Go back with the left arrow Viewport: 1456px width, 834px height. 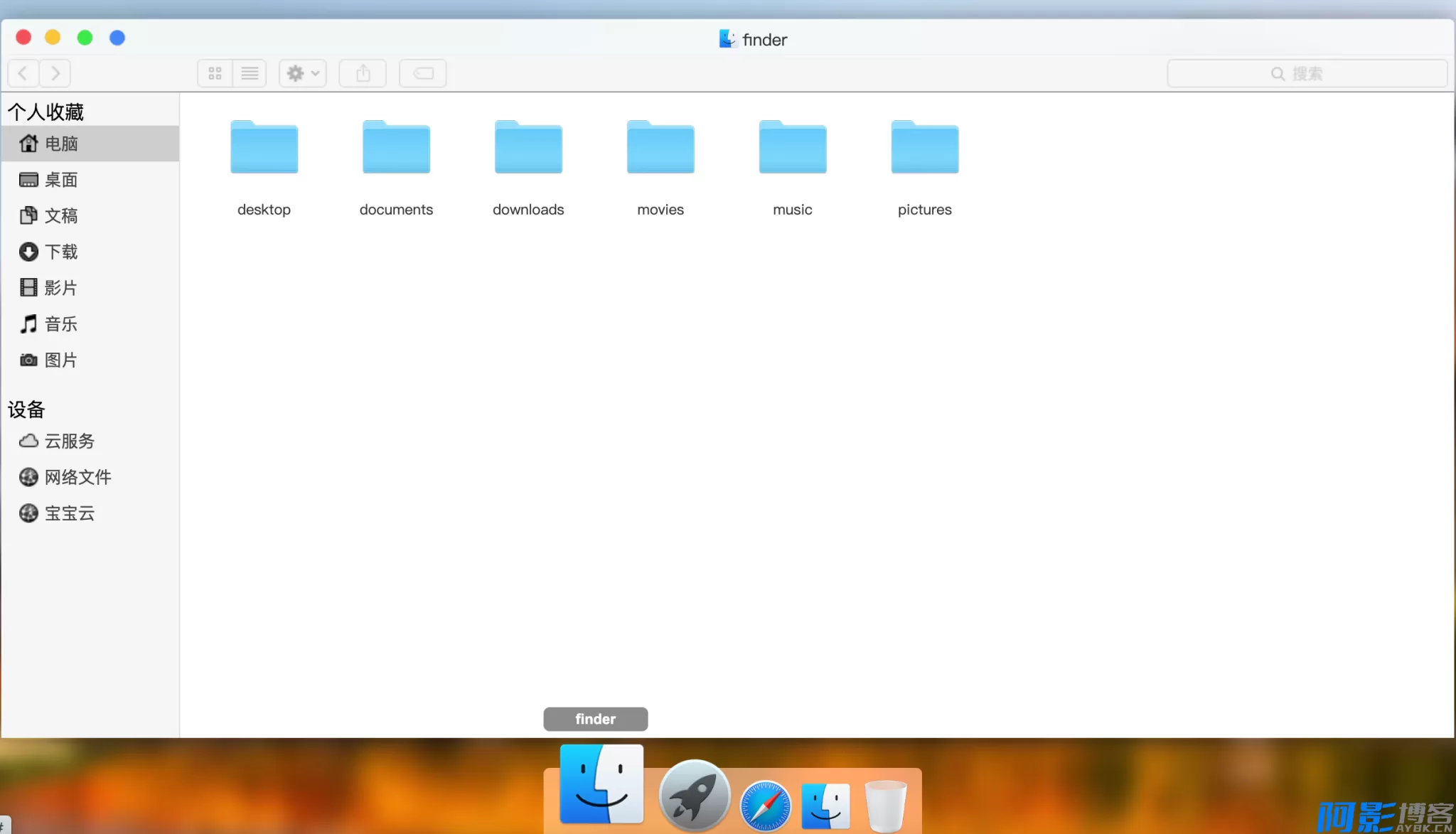(23, 73)
